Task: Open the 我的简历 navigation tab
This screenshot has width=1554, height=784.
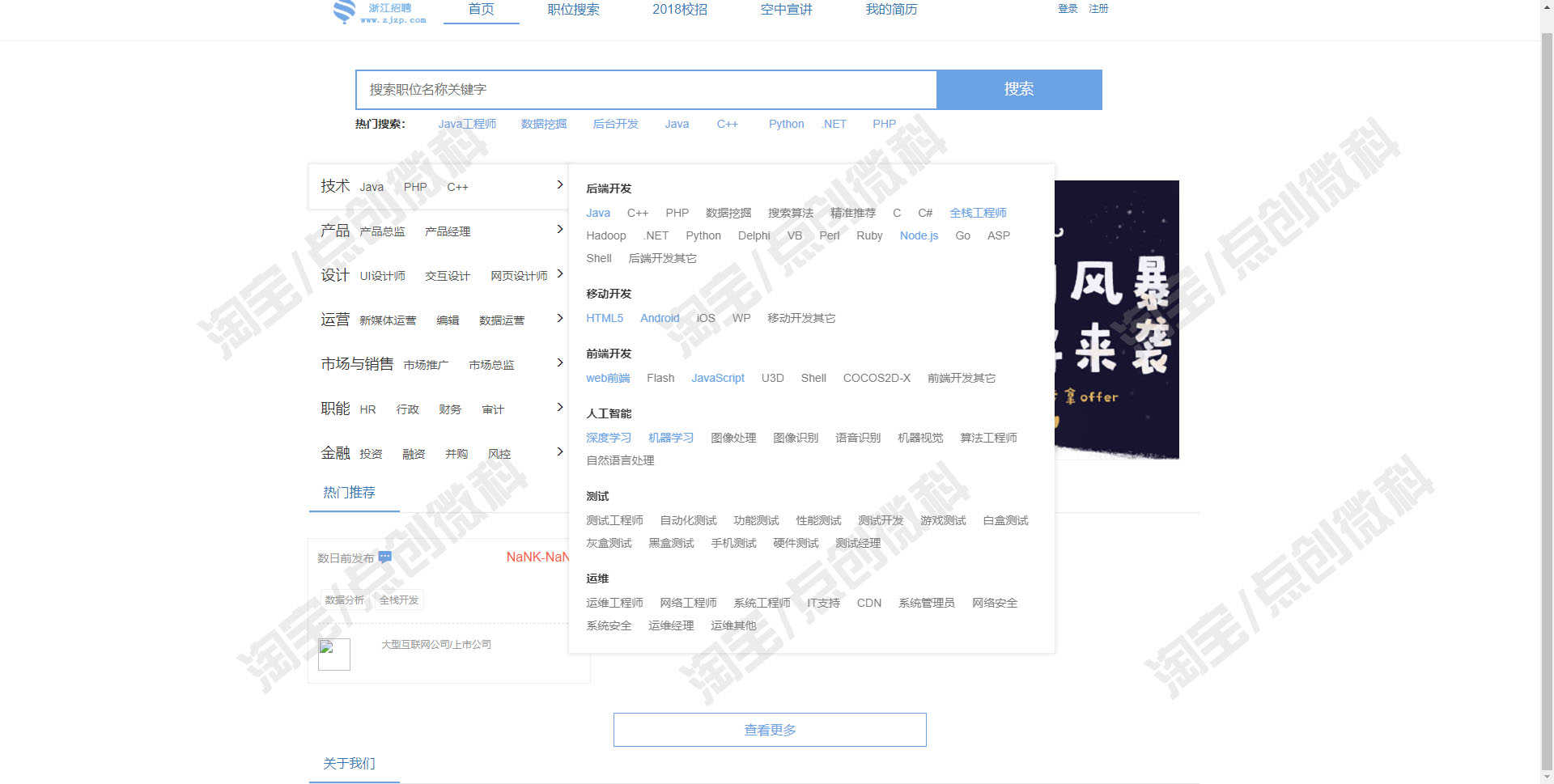Action: pos(891,10)
